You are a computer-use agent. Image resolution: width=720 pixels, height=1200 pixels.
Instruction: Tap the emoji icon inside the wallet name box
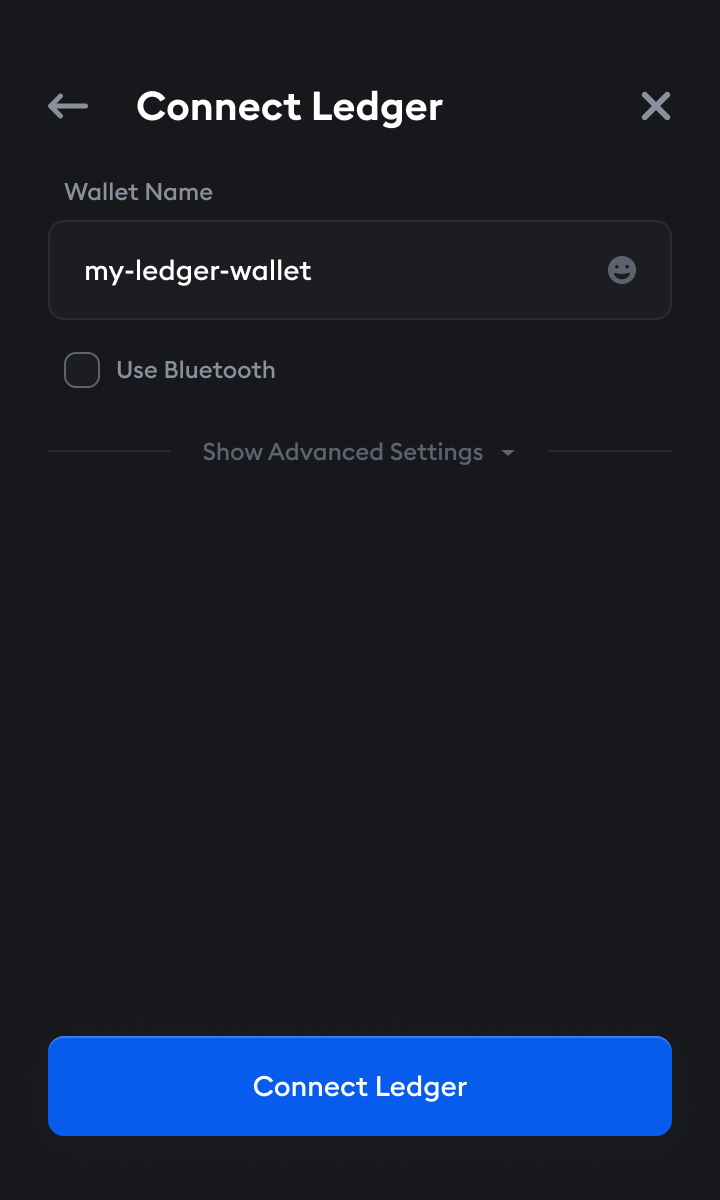[x=621, y=270]
